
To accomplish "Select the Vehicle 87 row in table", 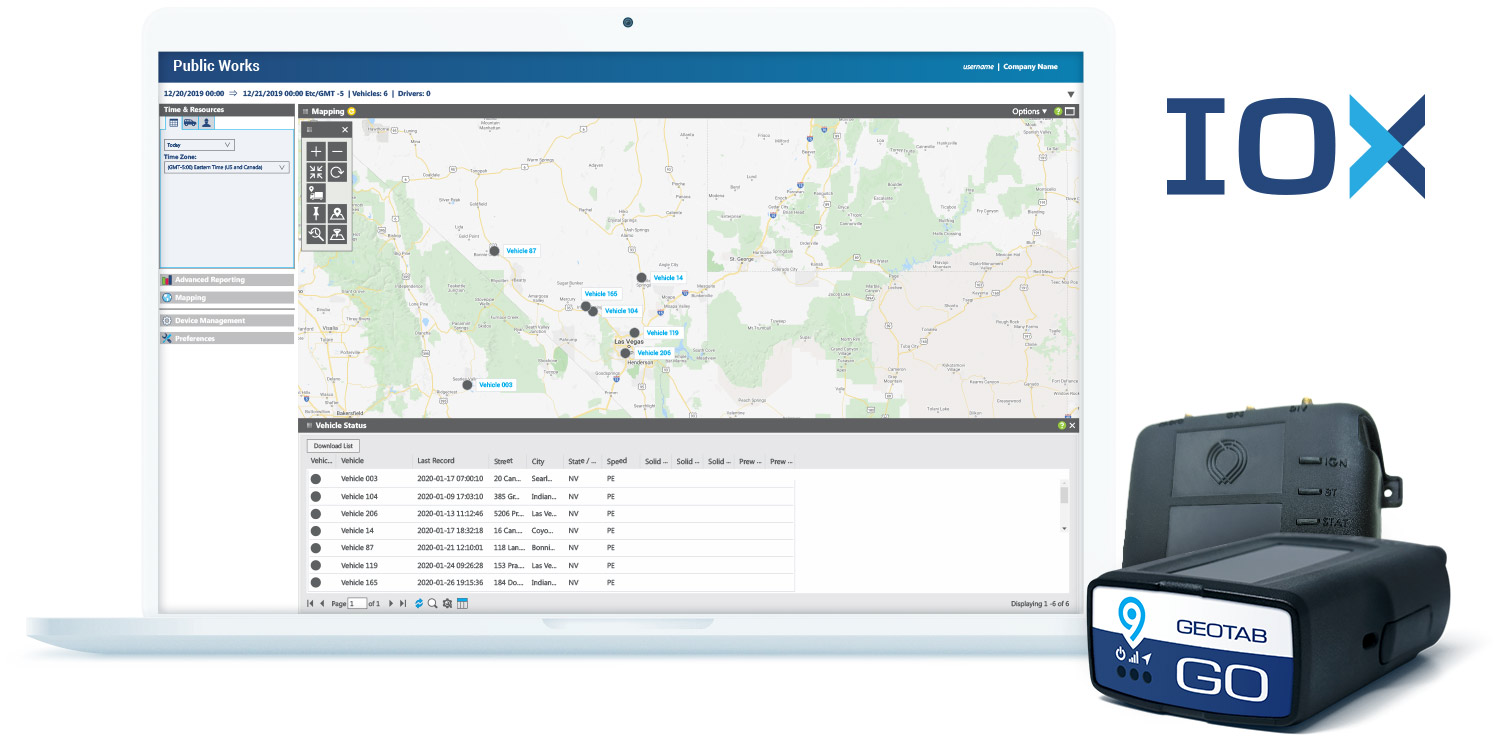I will click(x=550, y=548).
